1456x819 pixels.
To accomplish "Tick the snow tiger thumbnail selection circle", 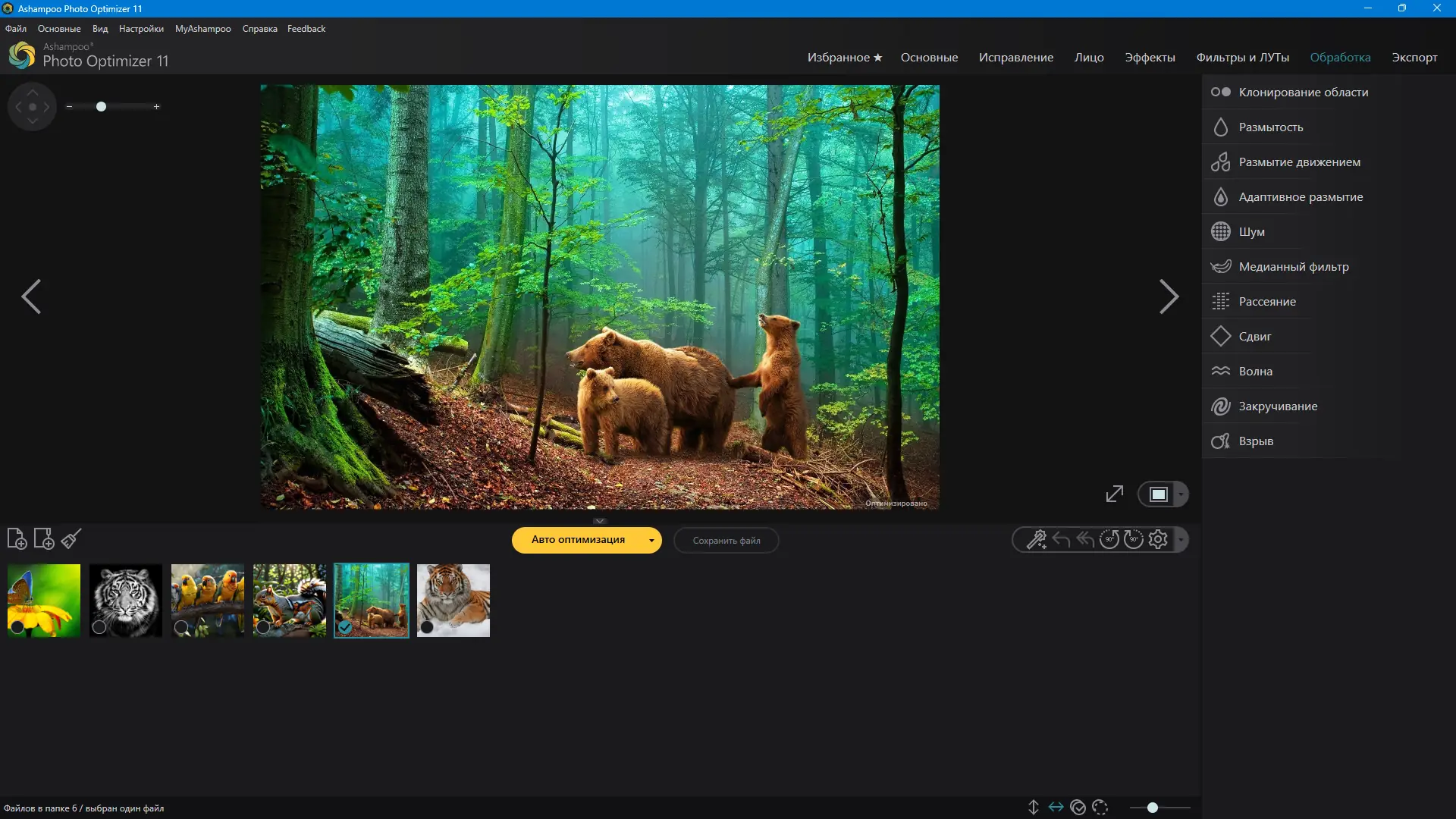I will point(427,627).
